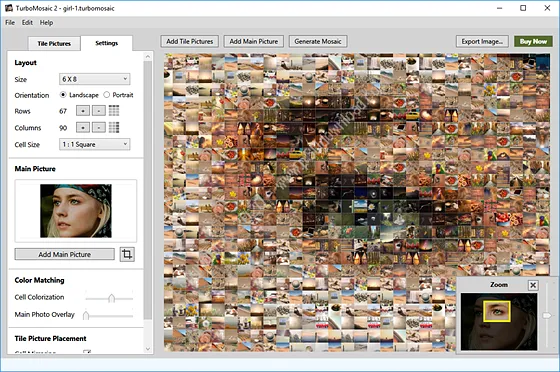Open the Size dropdown showing 6 X 8
Screen dimensions: 560x372
tap(95, 79)
